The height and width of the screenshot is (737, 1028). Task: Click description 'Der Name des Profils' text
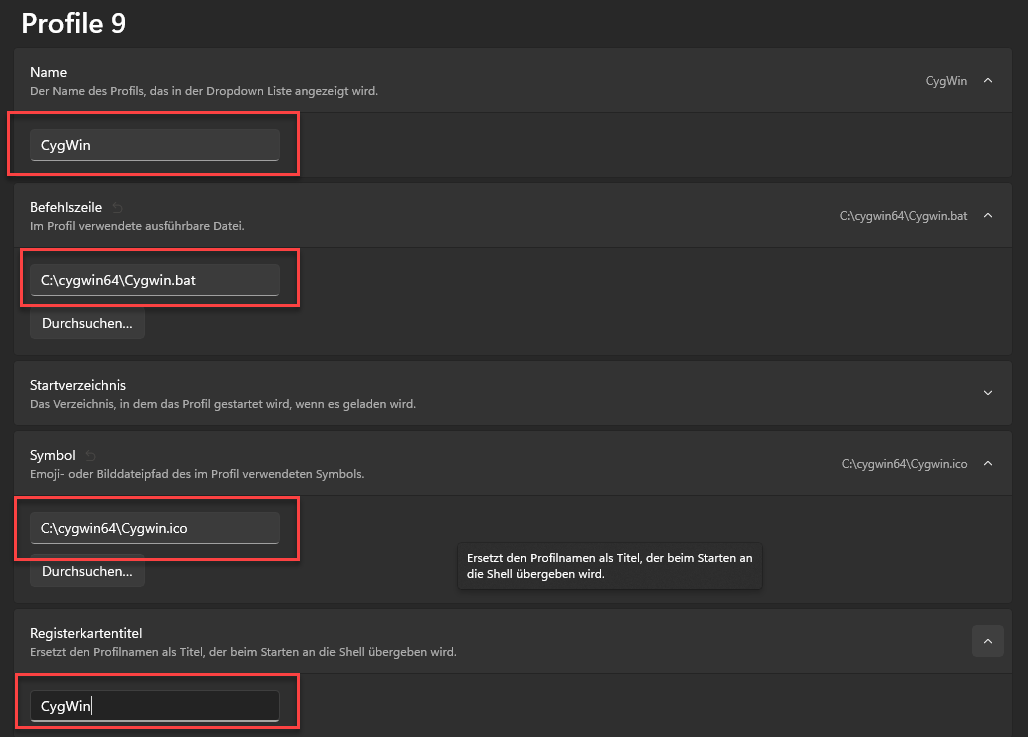204,91
